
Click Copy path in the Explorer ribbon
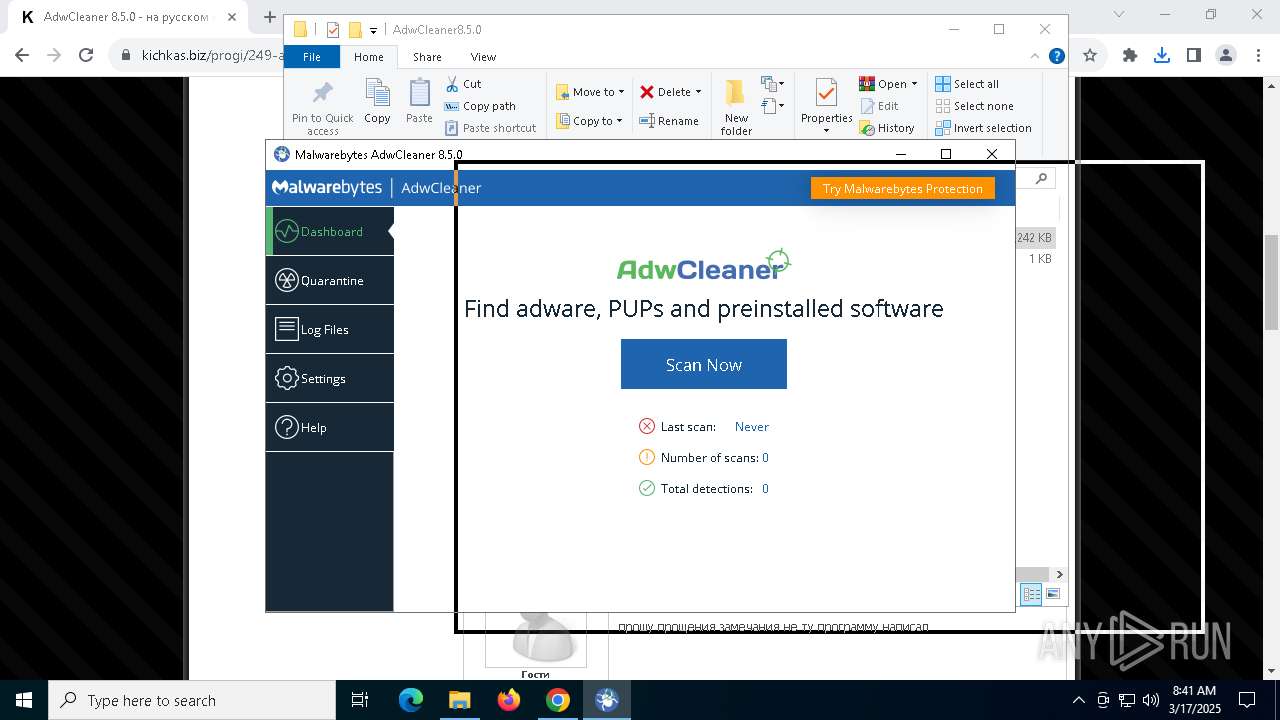point(480,106)
